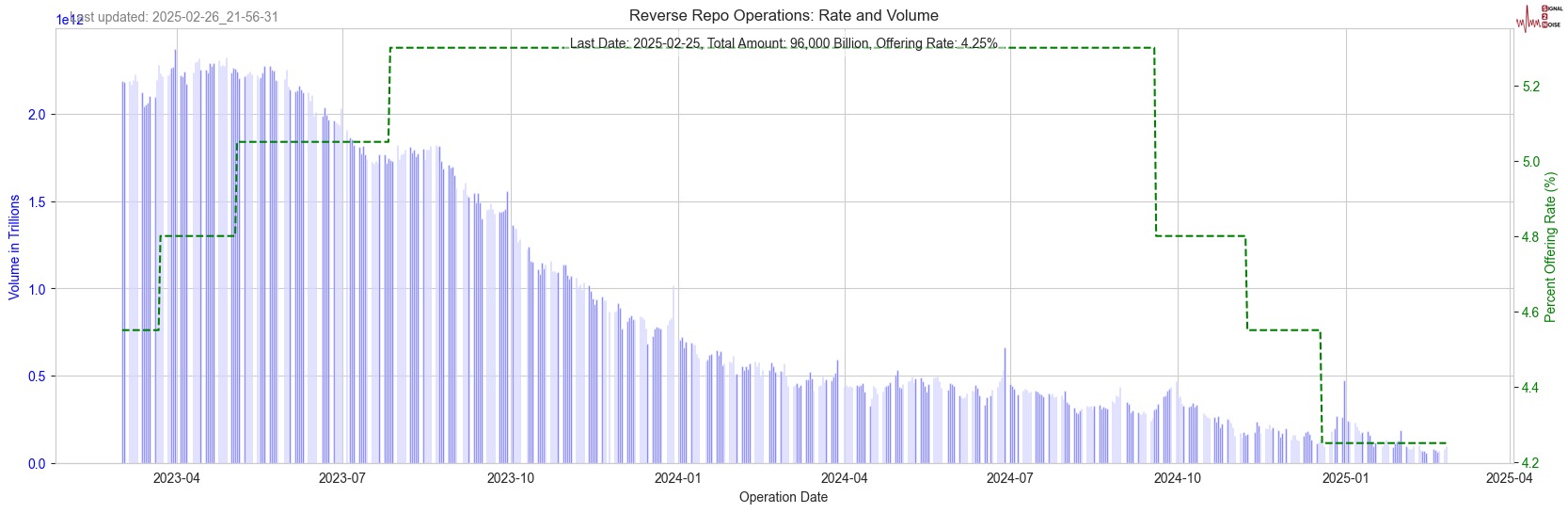Click the Last Date summary annotation

783,43
